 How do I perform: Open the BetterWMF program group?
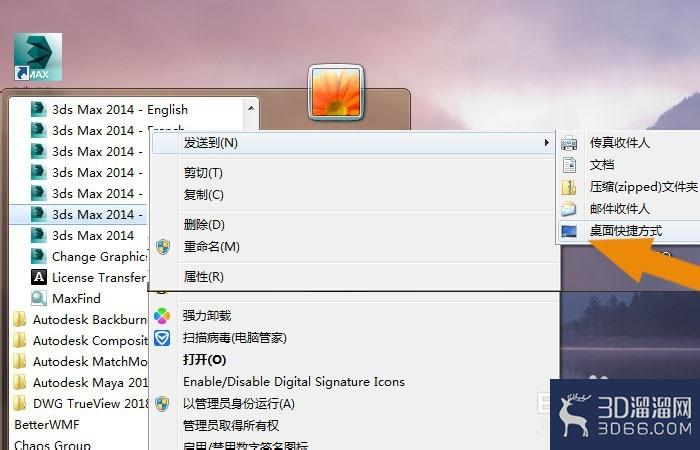pos(47,425)
